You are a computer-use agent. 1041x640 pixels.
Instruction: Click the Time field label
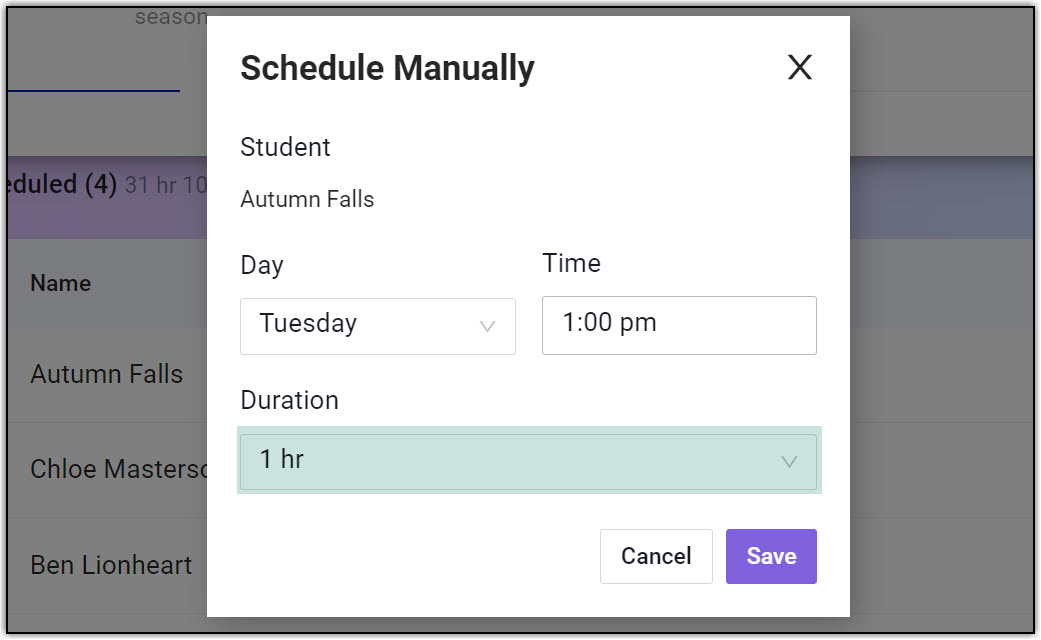pyautogui.click(x=571, y=263)
